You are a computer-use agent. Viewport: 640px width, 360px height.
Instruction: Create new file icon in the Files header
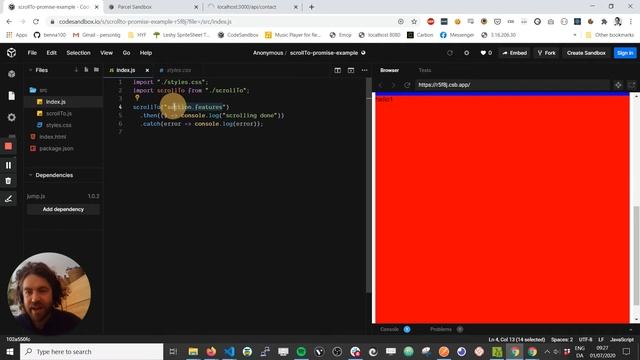point(86,70)
